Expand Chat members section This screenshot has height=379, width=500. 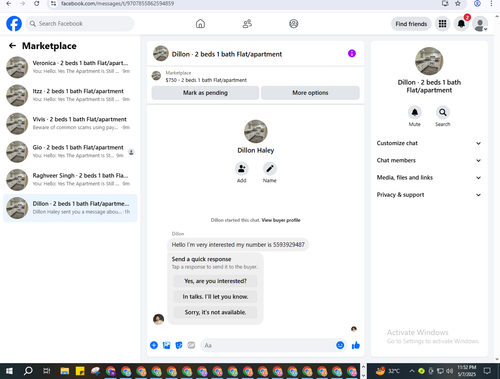[x=429, y=160]
